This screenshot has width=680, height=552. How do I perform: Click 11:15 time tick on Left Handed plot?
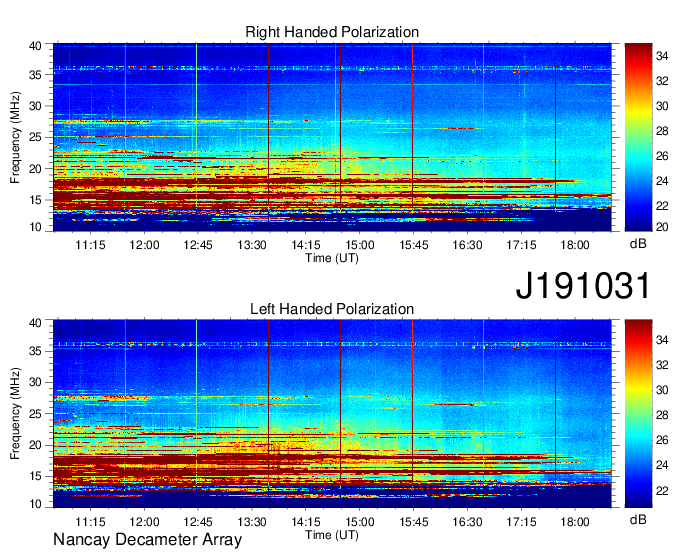(x=90, y=522)
